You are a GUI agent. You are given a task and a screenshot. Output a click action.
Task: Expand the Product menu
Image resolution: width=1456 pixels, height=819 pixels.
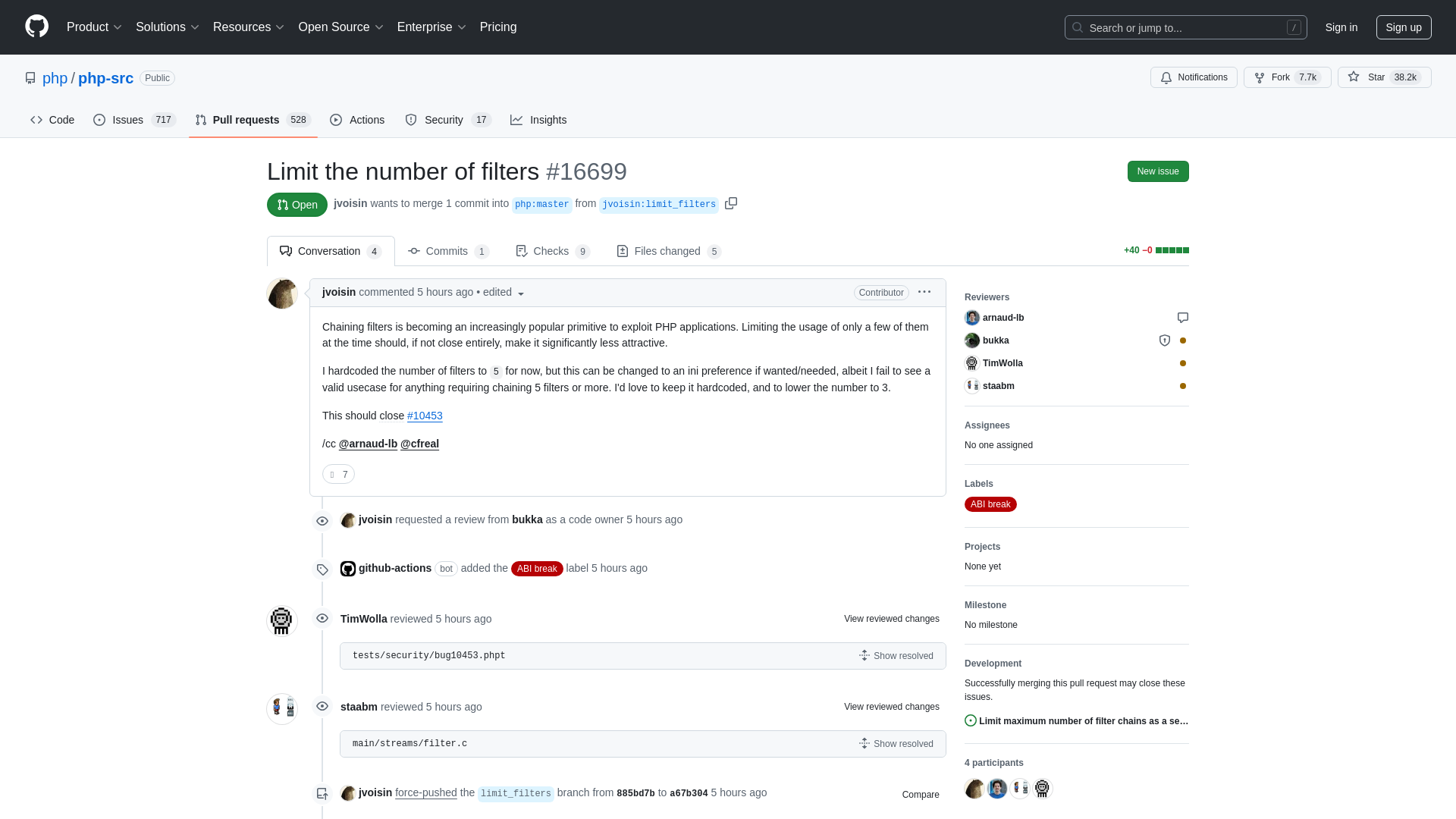tap(94, 27)
